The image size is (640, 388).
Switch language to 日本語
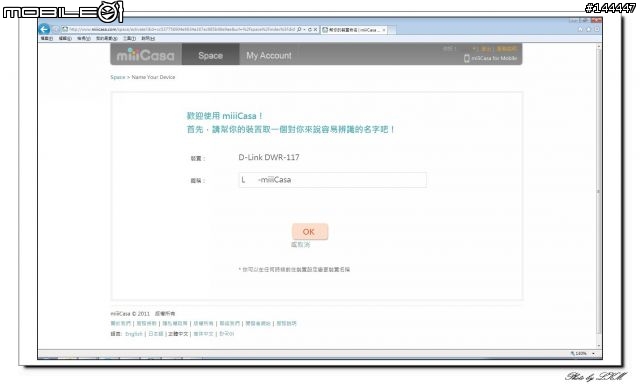156,333
